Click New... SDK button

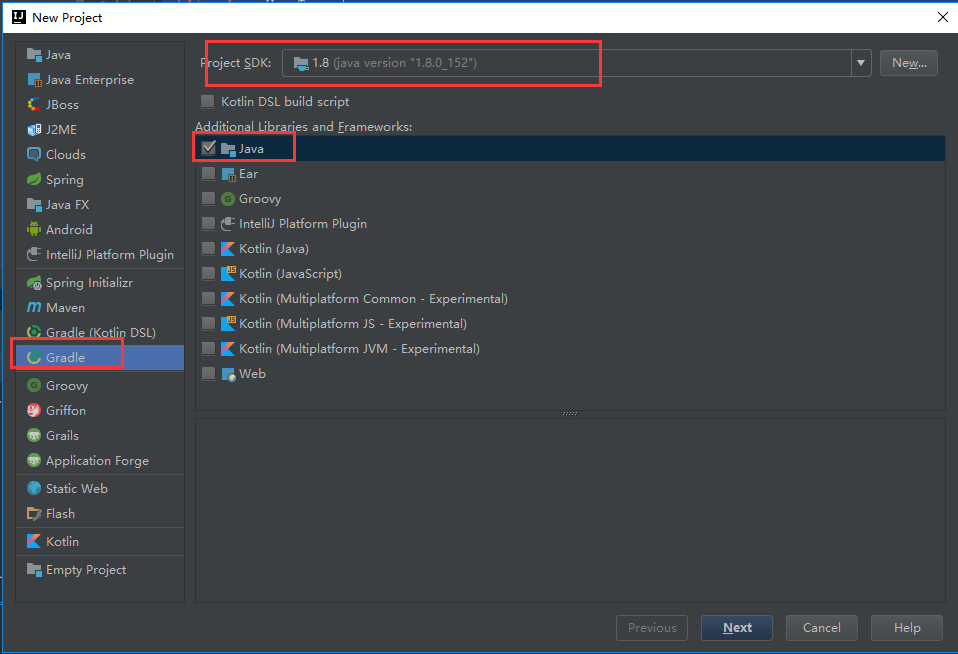click(909, 63)
